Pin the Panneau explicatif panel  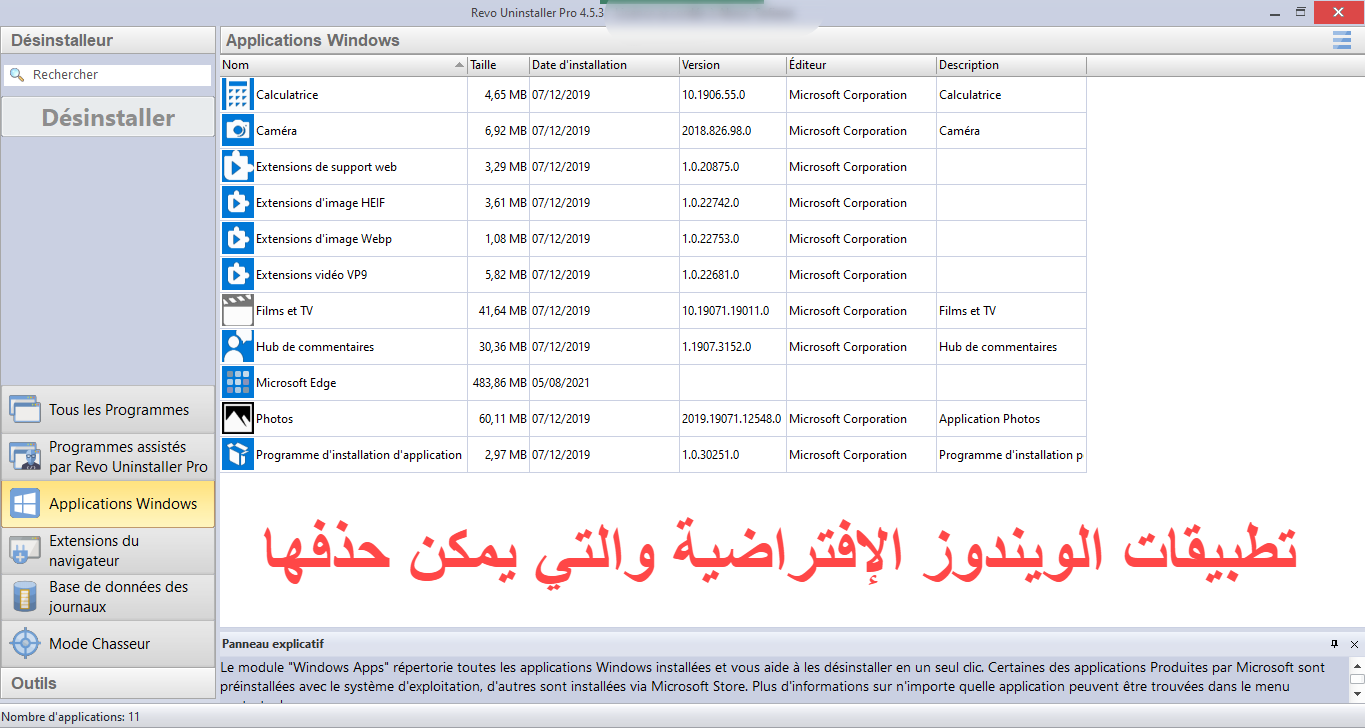[1334, 644]
